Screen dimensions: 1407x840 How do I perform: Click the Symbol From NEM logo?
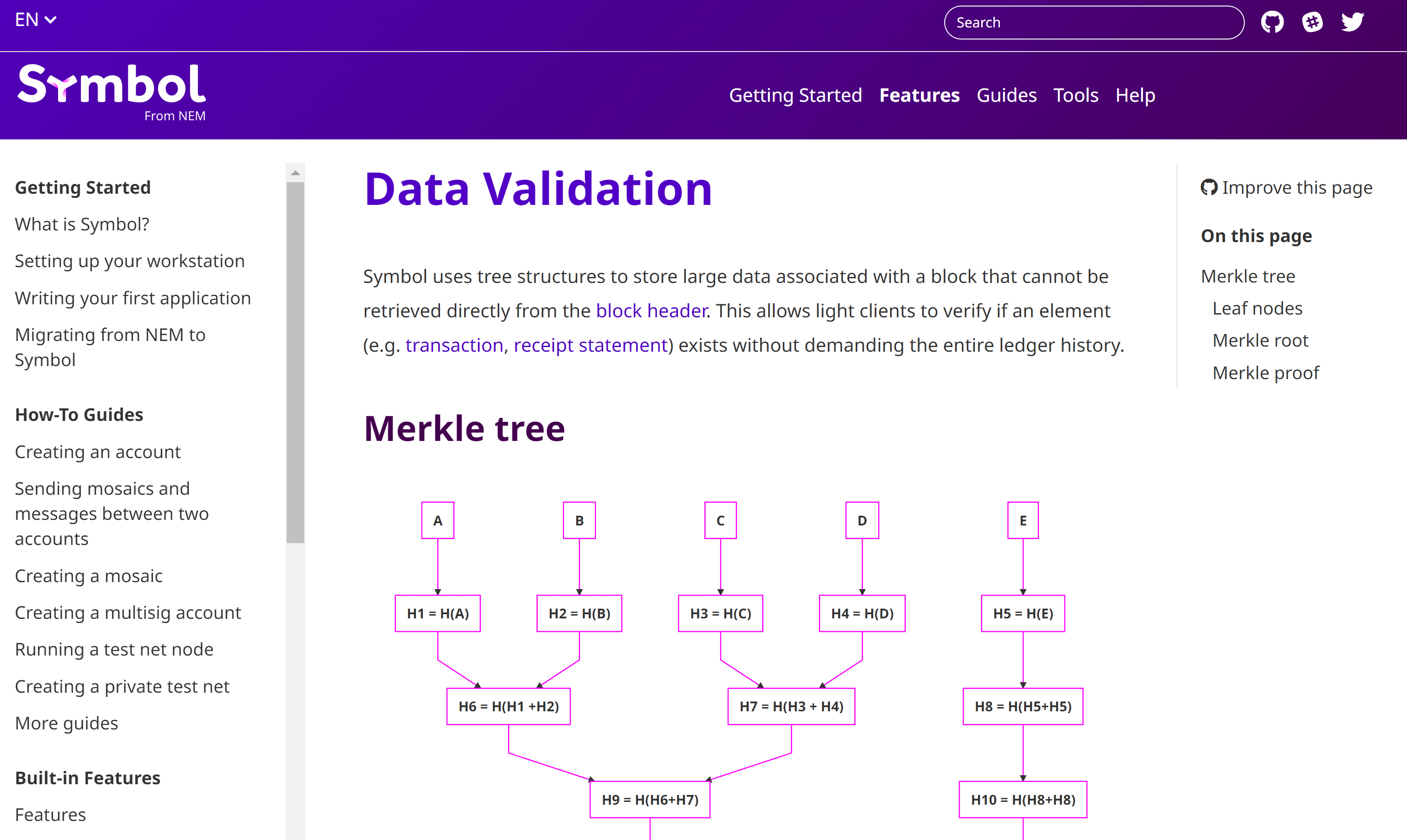[x=112, y=92]
